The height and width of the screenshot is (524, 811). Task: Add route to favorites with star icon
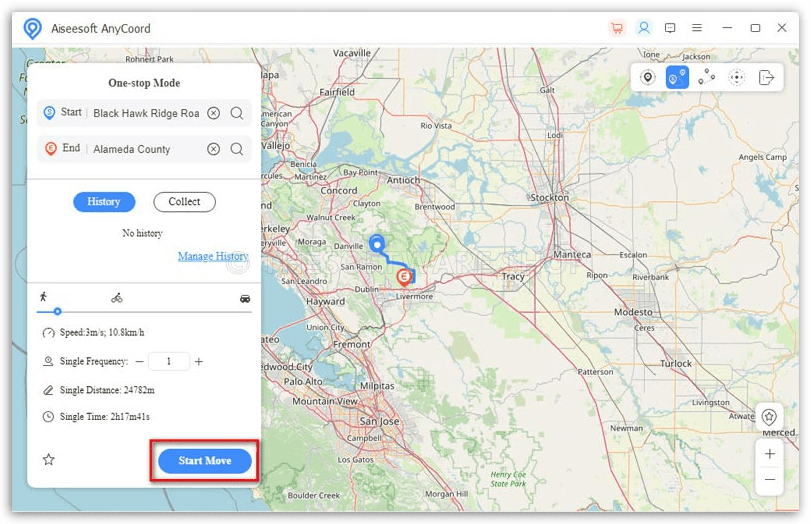click(x=49, y=459)
